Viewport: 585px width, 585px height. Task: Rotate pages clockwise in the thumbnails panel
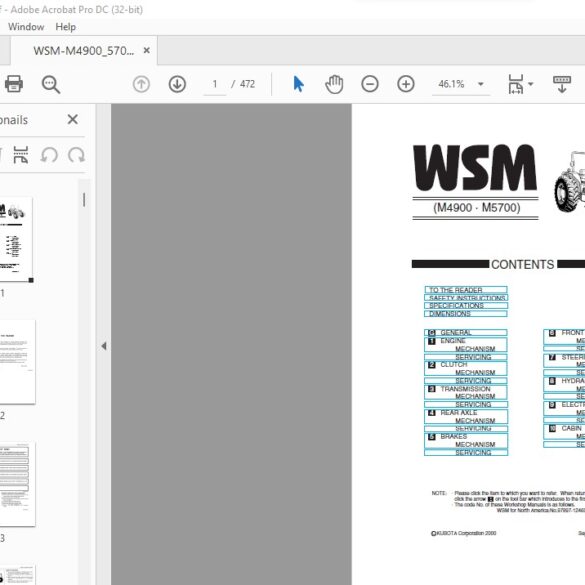click(76, 155)
